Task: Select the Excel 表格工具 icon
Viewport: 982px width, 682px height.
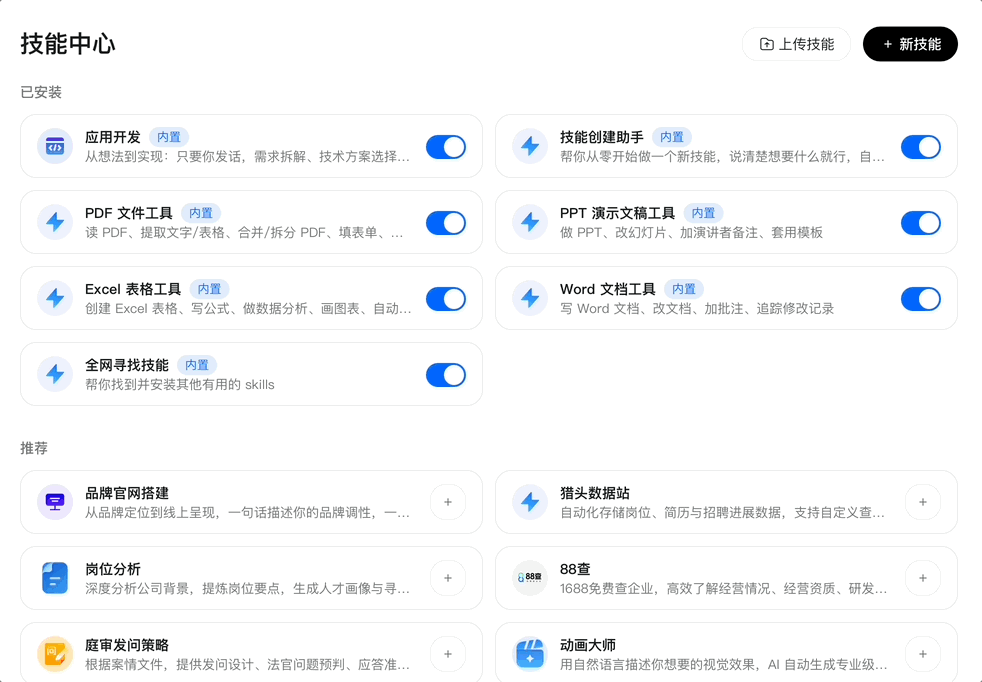Action: click(54, 298)
